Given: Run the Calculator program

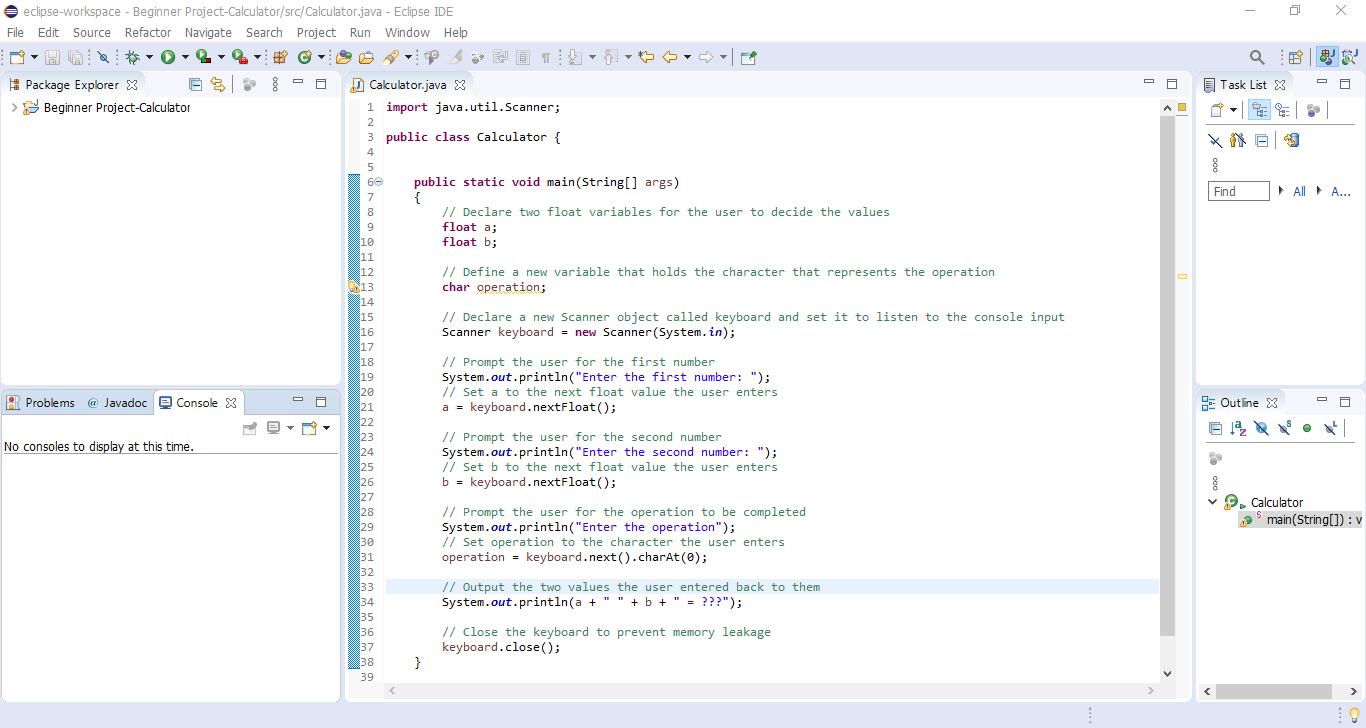Looking at the screenshot, I should pyautogui.click(x=168, y=57).
